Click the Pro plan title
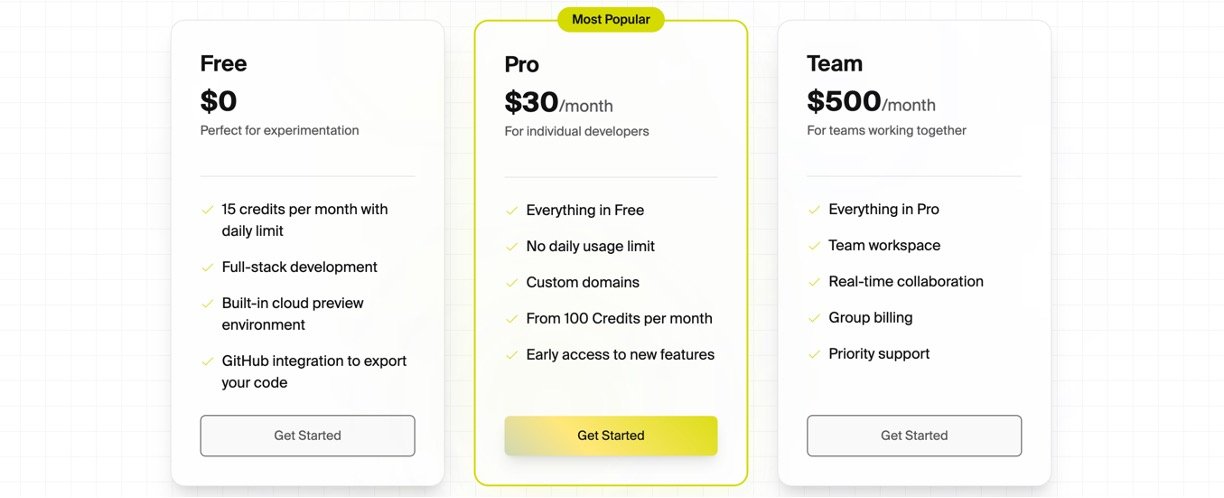The image size is (1224, 498). tap(522, 65)
